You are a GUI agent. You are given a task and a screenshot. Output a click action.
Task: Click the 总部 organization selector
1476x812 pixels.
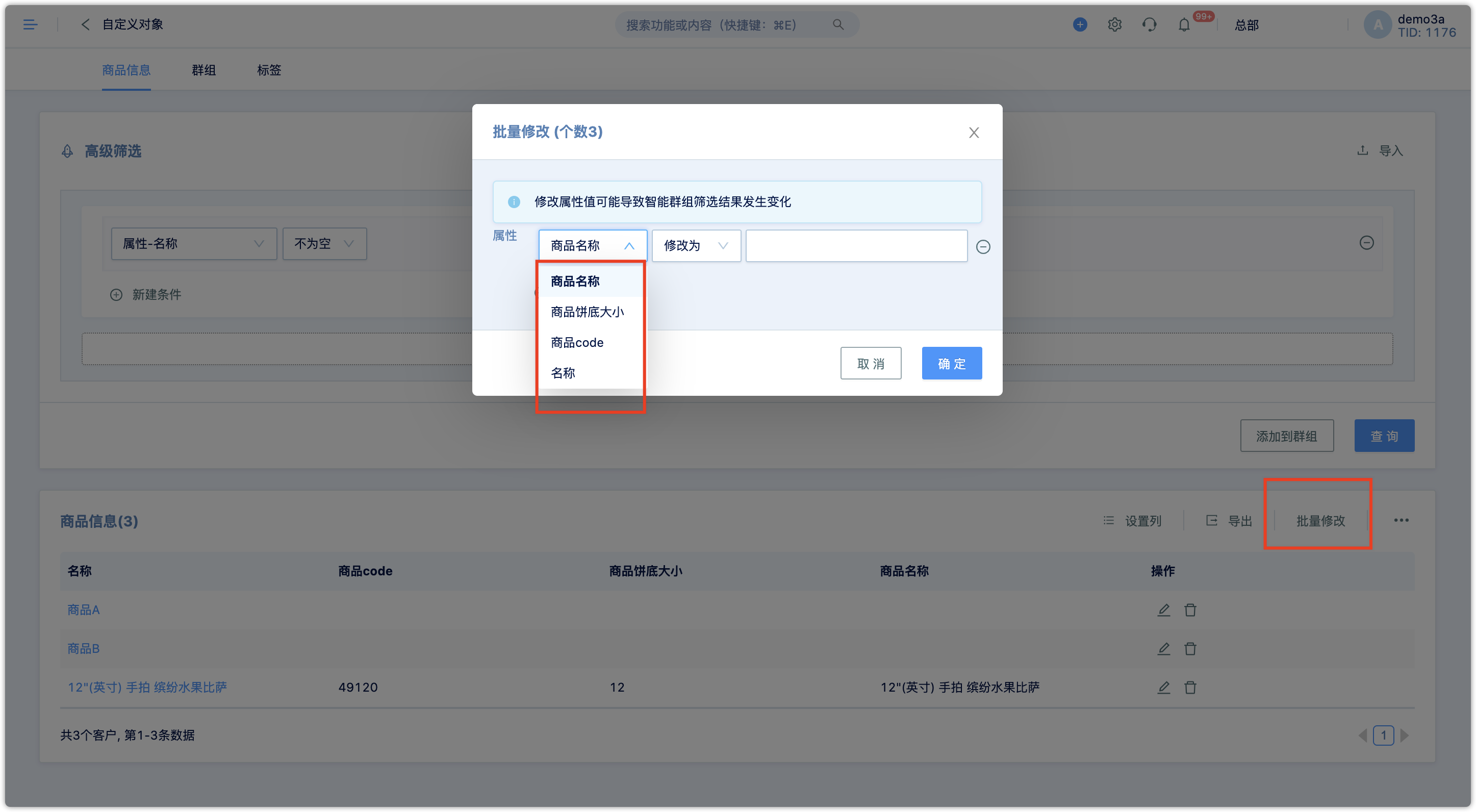point(1246,25)
